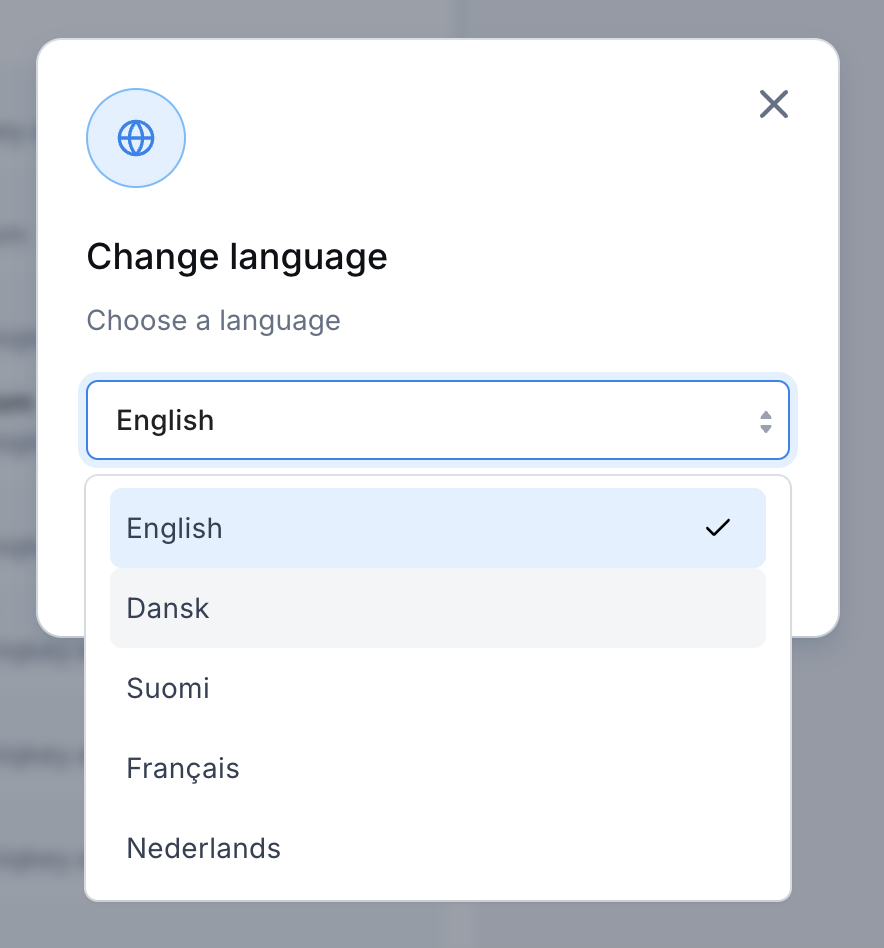Click the Choose a language label
The image size is (884, 948).
coord(213,321)
